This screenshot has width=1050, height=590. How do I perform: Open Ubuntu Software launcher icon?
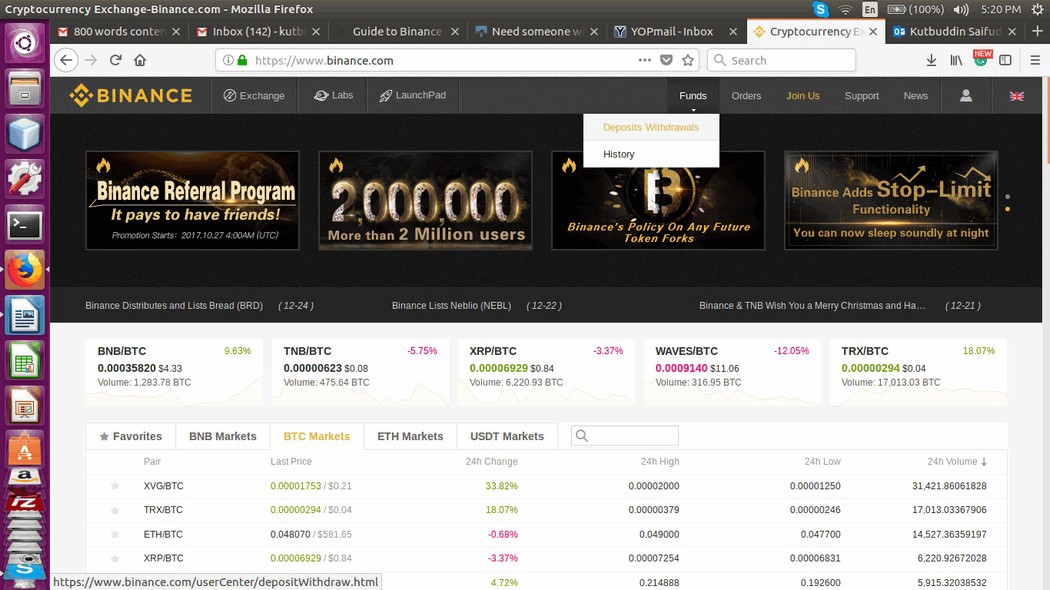click(24, 448)
